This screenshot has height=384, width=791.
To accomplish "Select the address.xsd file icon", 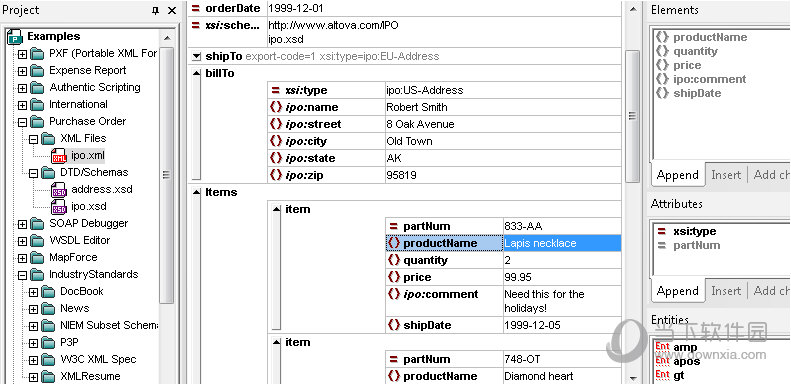I will click(x=59, y=190).
